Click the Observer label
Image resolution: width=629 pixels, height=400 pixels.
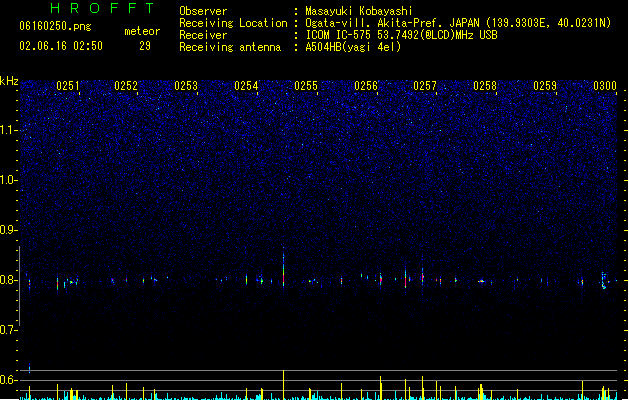(x=203, y=11)
